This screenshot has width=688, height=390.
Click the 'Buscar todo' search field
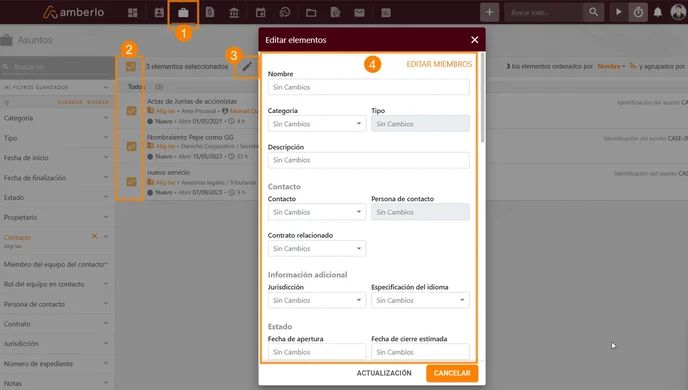[544, 12]
